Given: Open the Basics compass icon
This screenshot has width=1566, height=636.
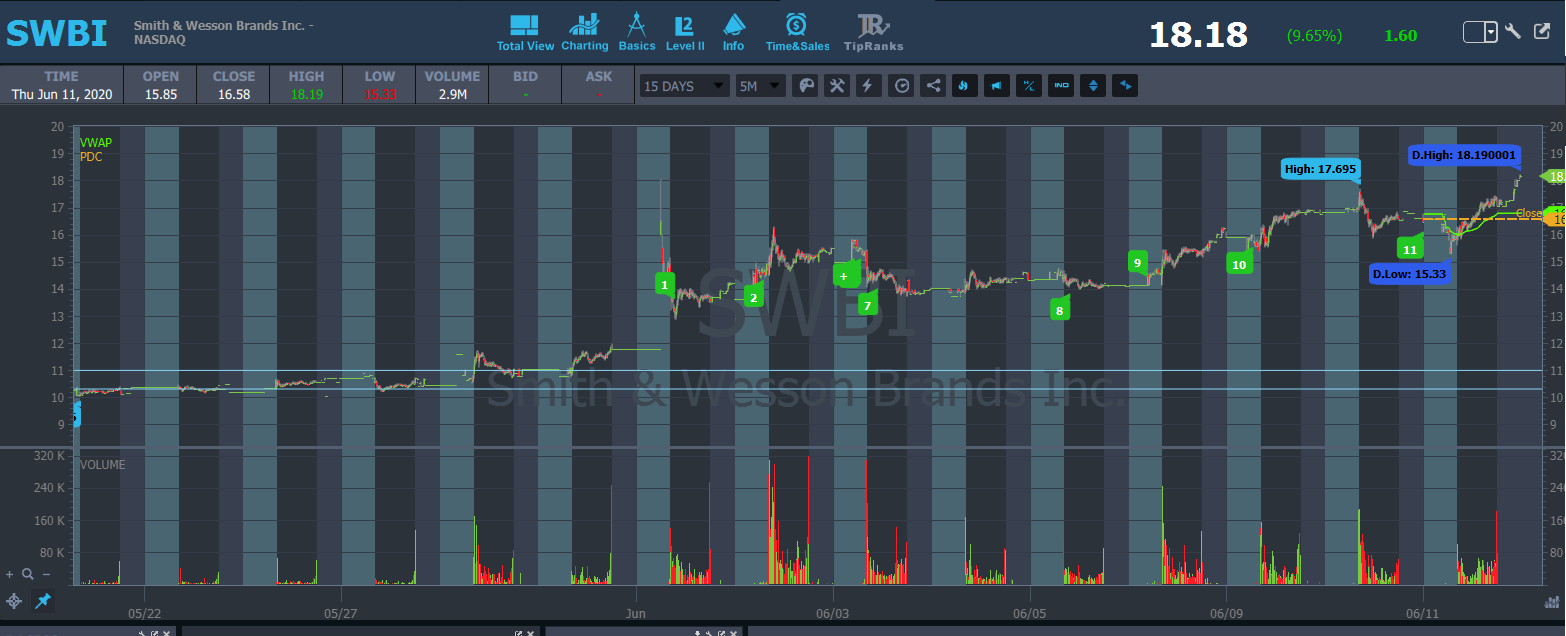Looking at the screenshot, I should [x=636, y=33].
